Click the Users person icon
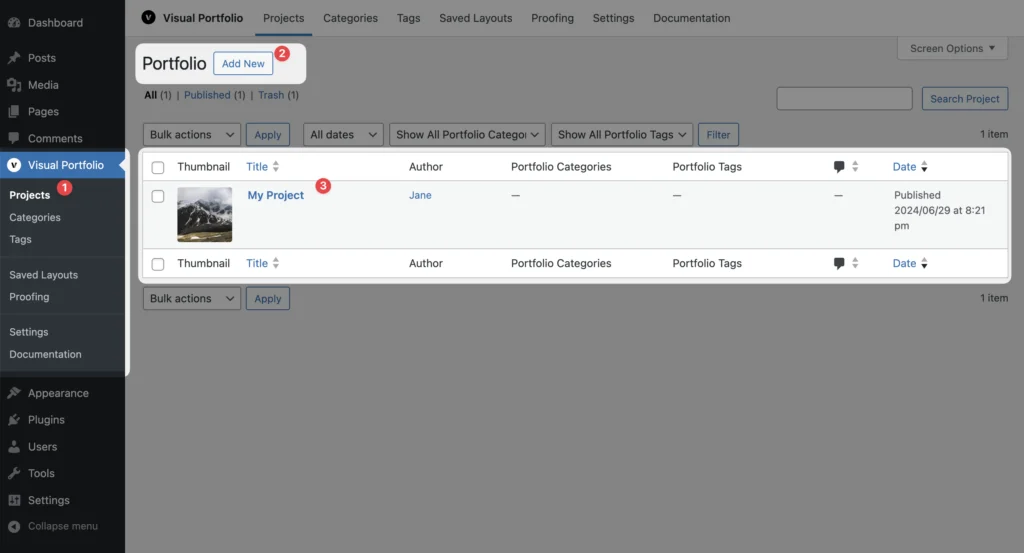This screenshot has width=1024, height=553. pyautogui.click(x=14, y=447)
